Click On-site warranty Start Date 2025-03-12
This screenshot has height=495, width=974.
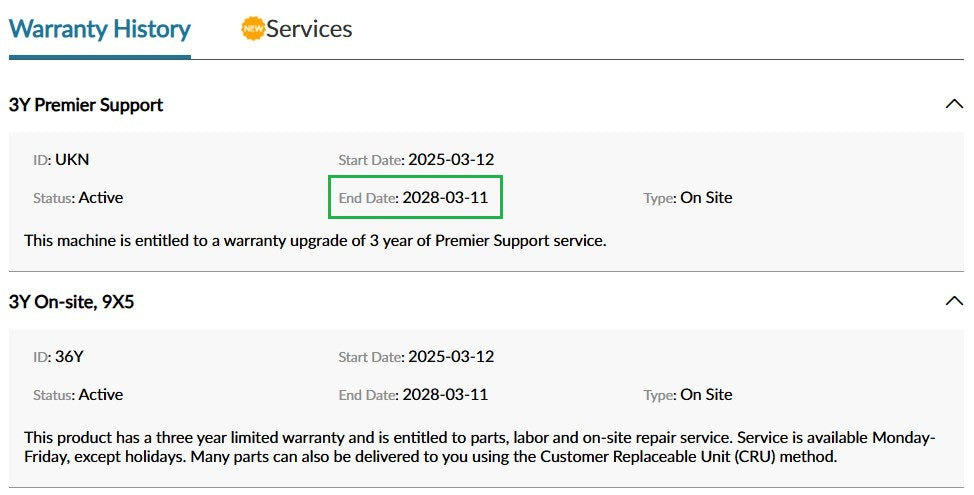tap(450, 356)
